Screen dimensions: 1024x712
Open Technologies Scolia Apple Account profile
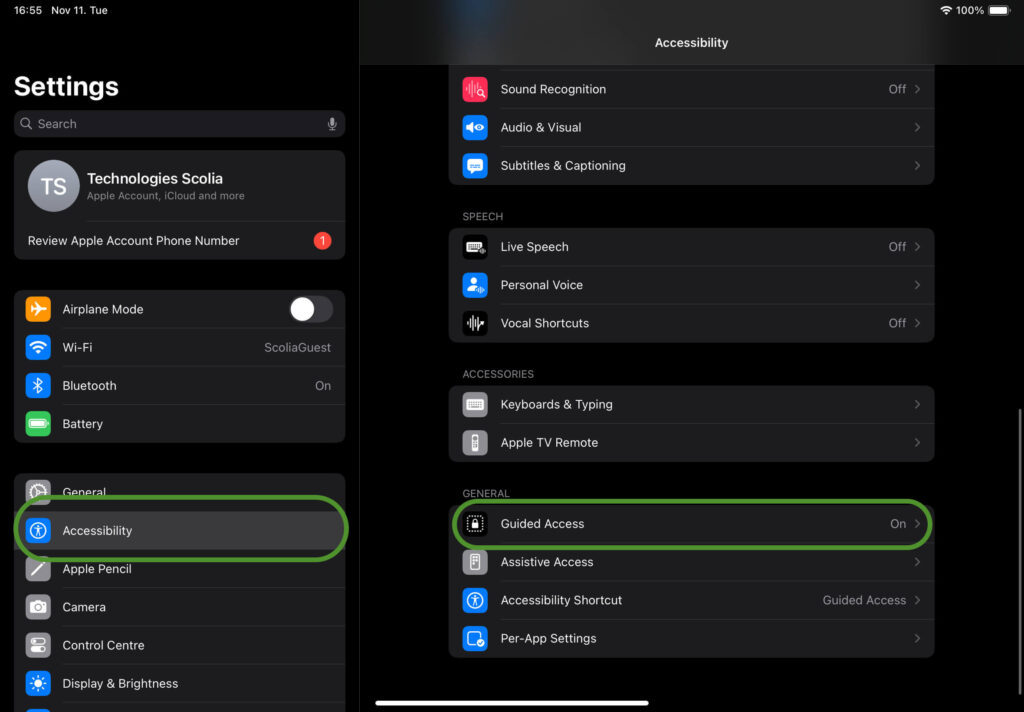click(x=180, y=186)
